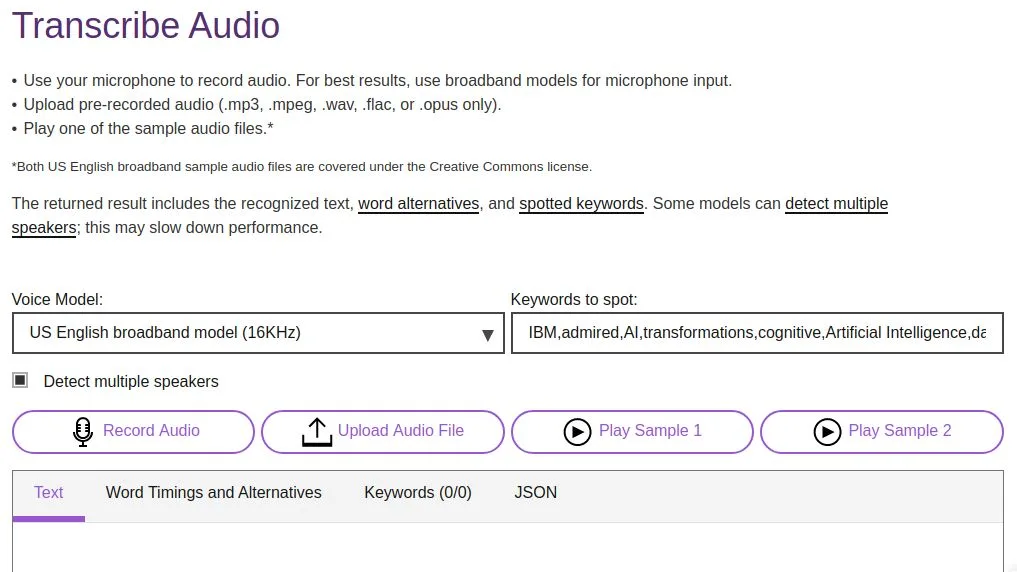Click the Detect multiple speakers label text
This screenshot has height=572, width=1017.
pyautogui.click(x=131, y=381)
